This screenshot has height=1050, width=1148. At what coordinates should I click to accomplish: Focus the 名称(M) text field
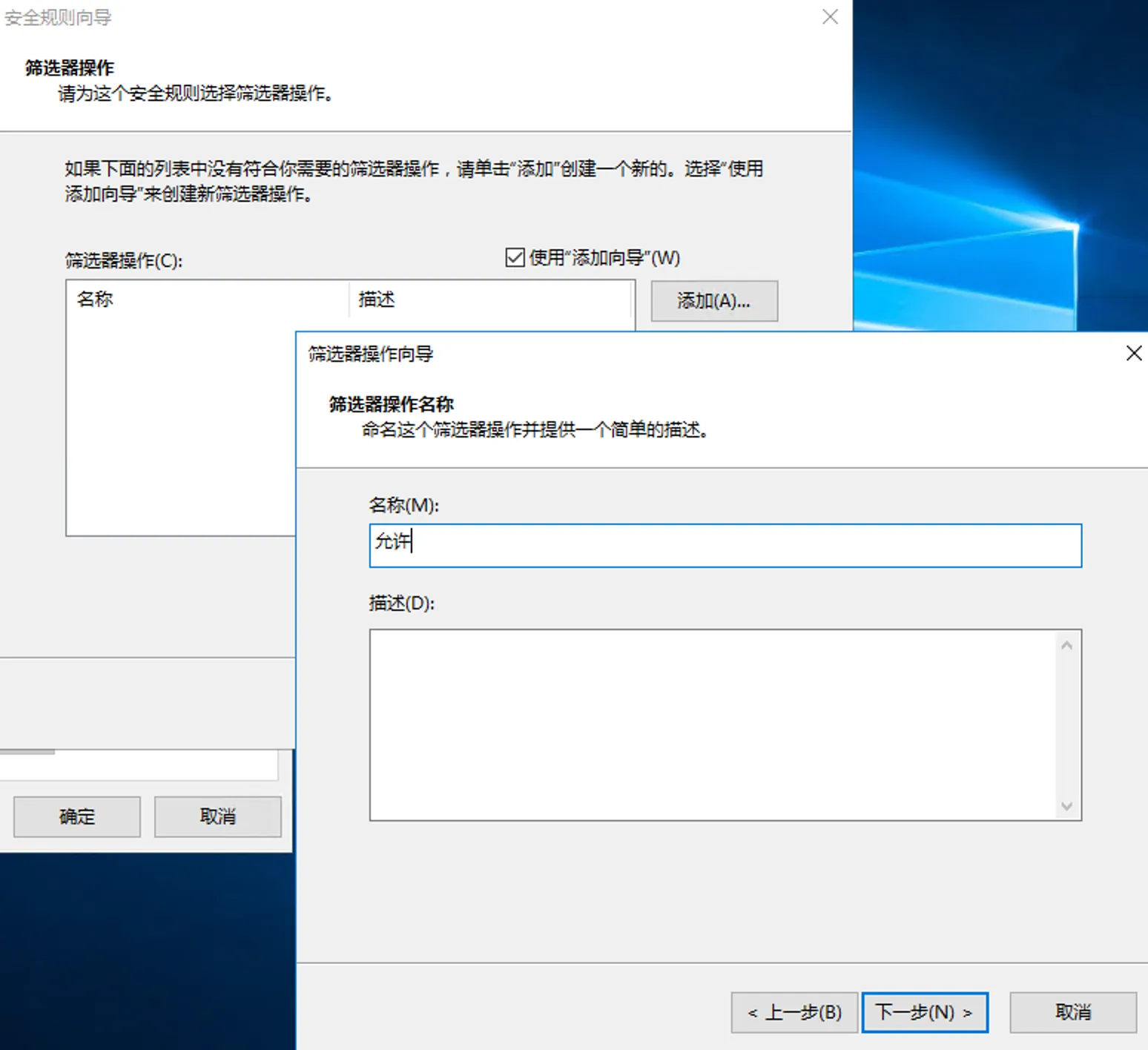point(725,546)
